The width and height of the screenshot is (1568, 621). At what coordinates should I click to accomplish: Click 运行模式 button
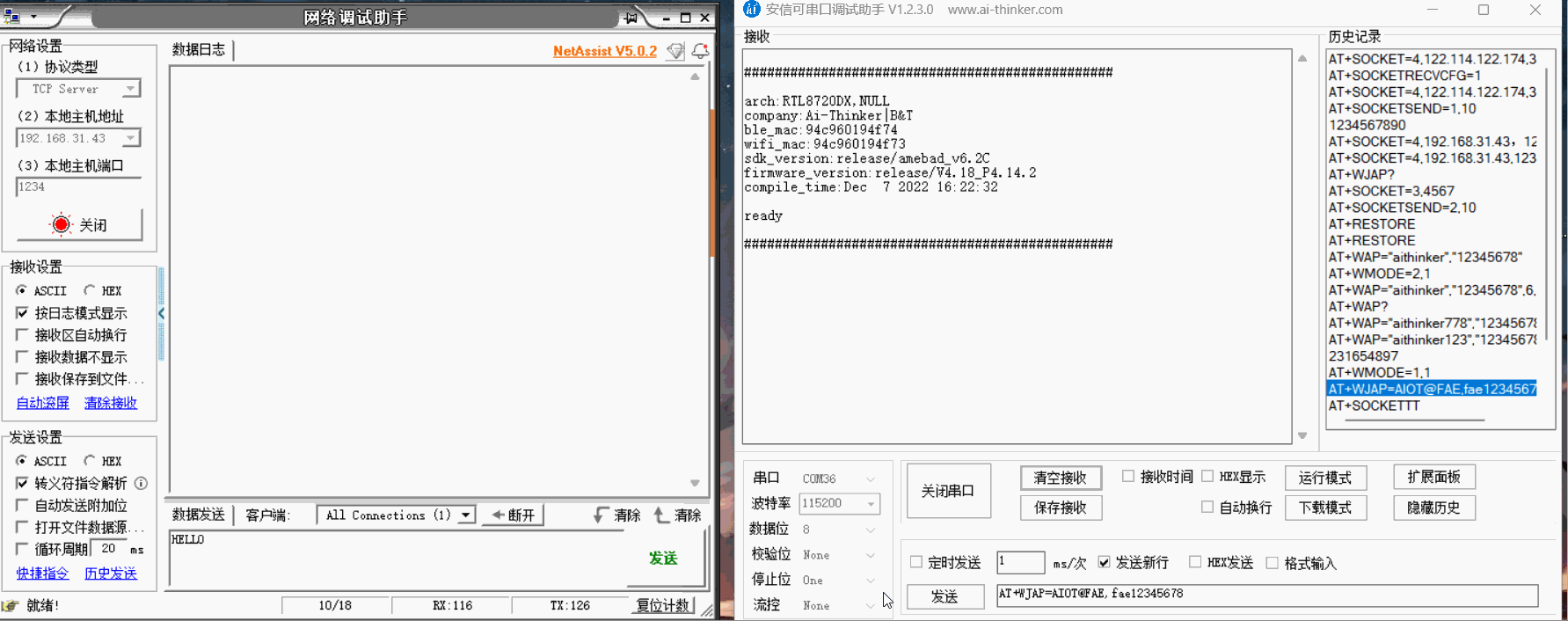[1325, 478]
